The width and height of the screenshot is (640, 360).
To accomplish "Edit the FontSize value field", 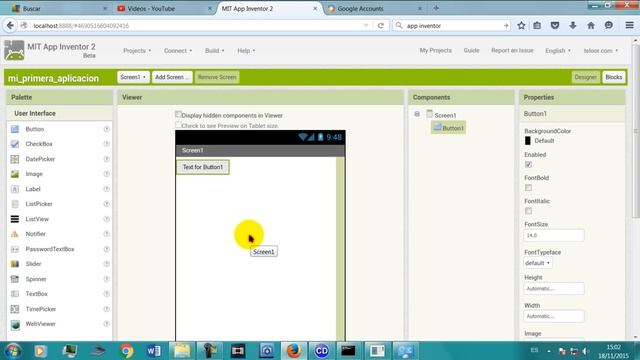I will coord(553,236).
